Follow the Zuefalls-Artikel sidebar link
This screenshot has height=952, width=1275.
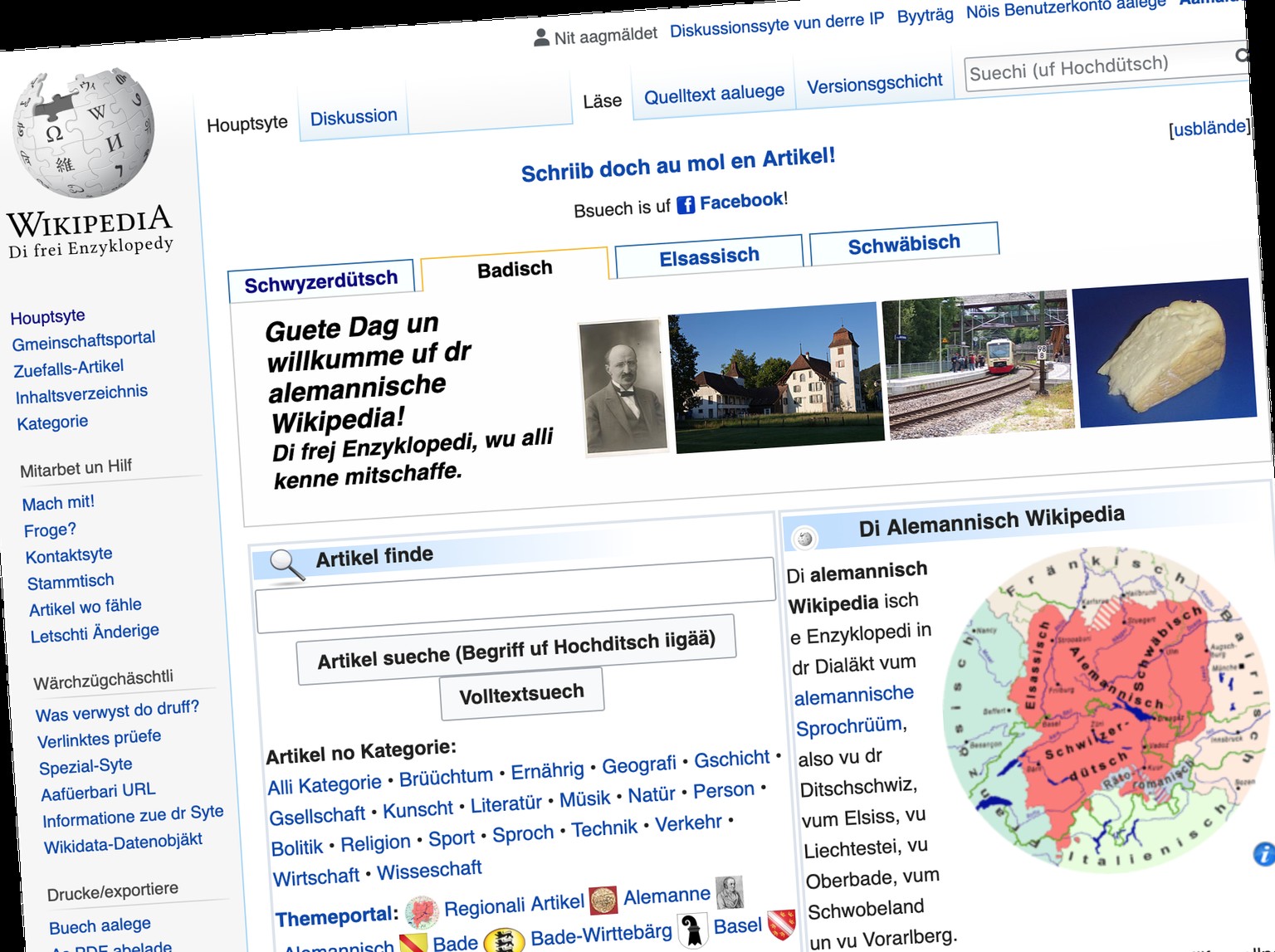pos(69,368)
